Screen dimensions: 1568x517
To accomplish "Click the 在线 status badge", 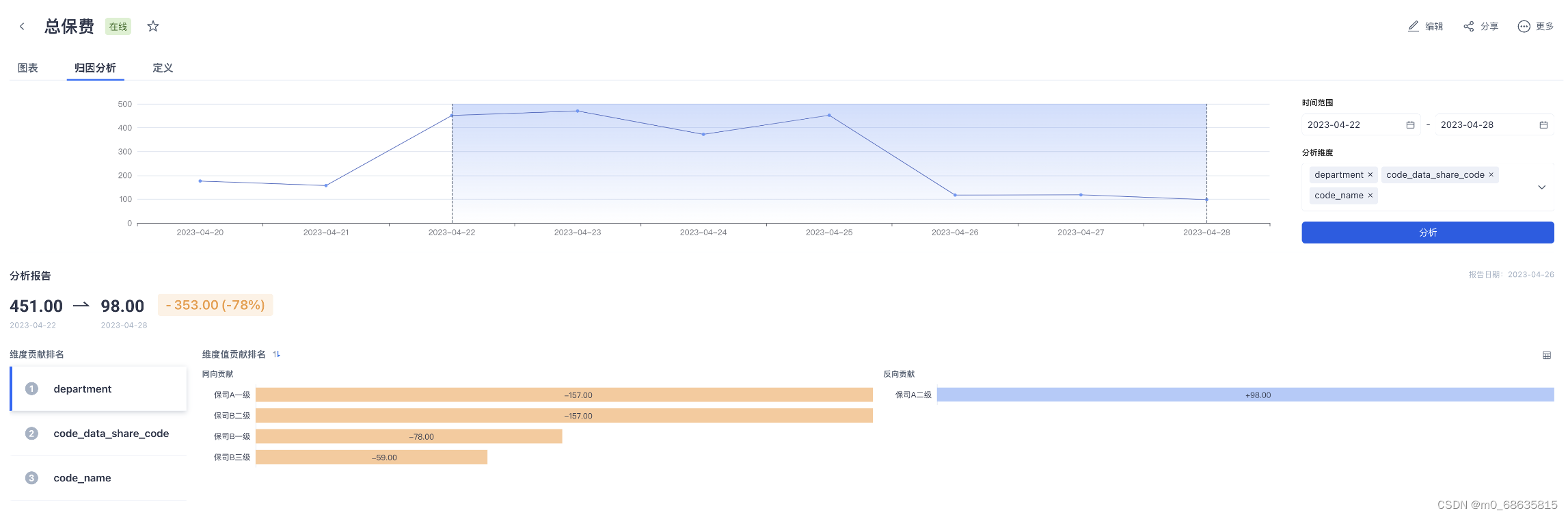I will [x=118, y=27].
